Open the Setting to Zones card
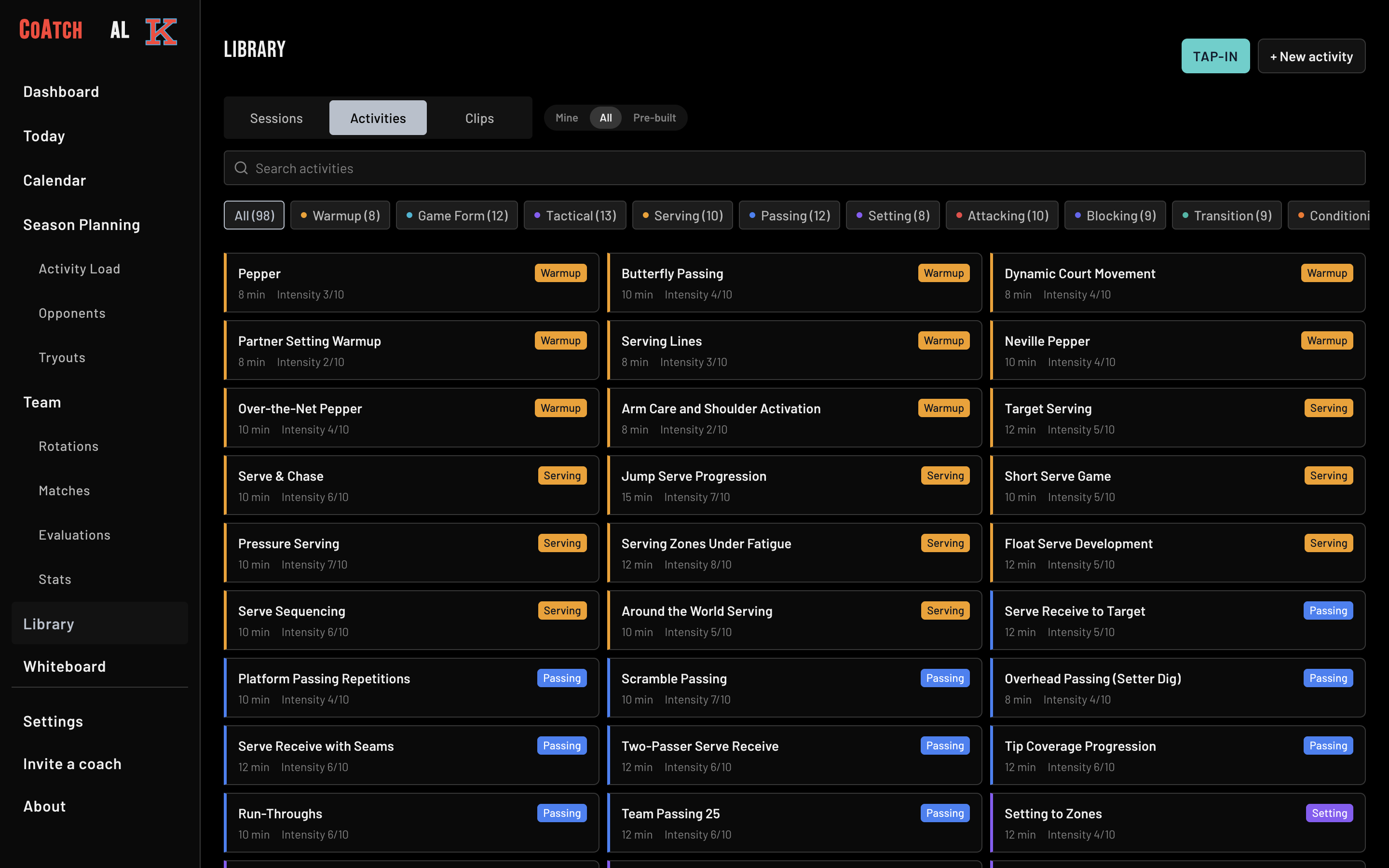Screen dimensions: 1389x868 (x=1177, y=823)
